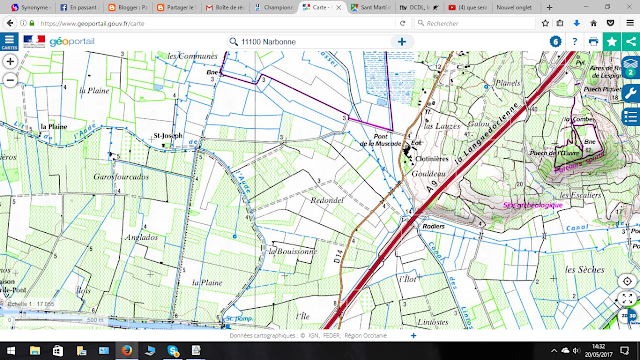Open the Cartes side menu
640x360 pixels.
click(9, 42)
